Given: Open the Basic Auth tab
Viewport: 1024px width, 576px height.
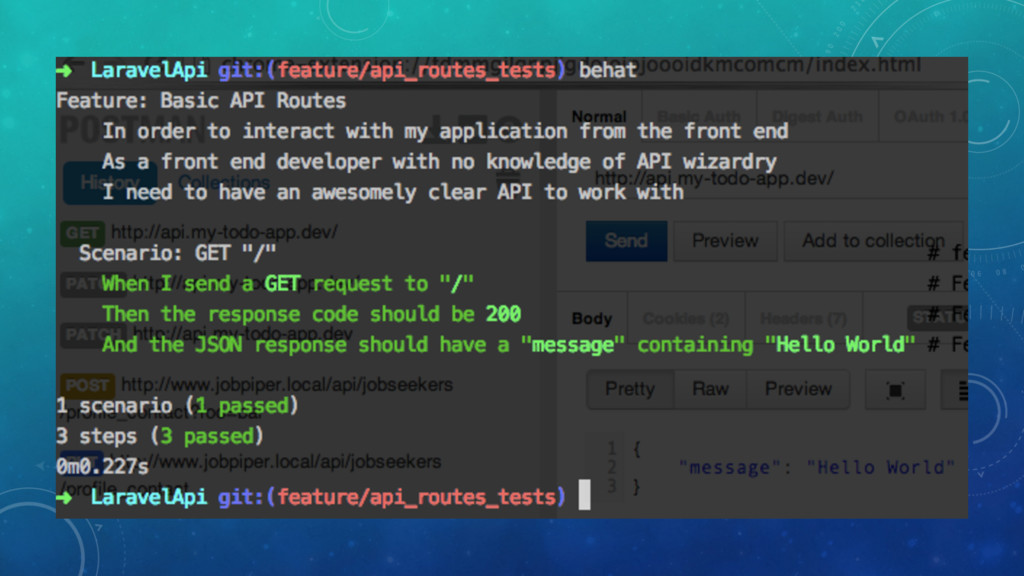Looking at the screenshot, I should 698,116.
